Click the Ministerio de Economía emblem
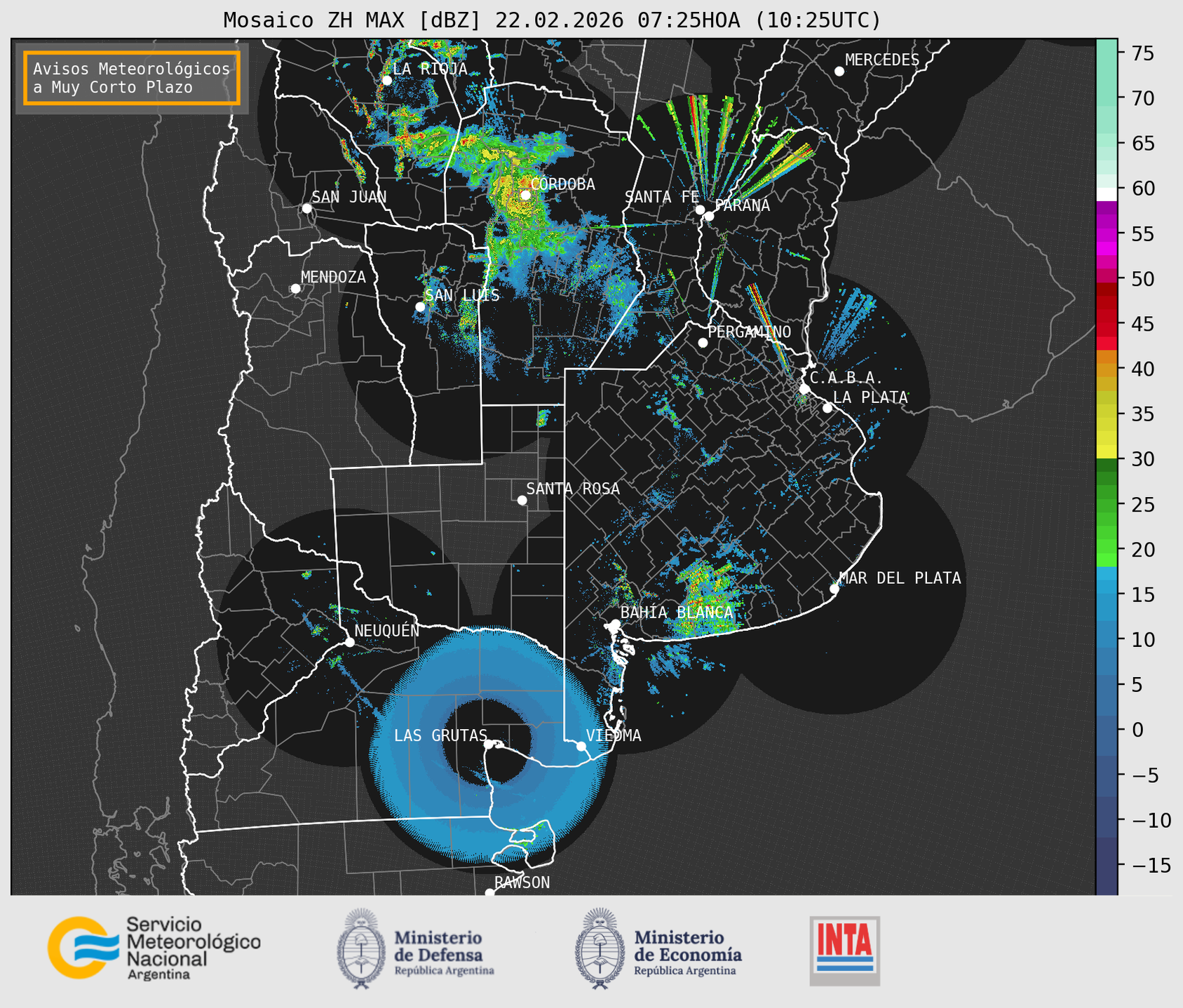Image resolution: width=1183 pixels, height=1008 pixels. click(600, 948)
